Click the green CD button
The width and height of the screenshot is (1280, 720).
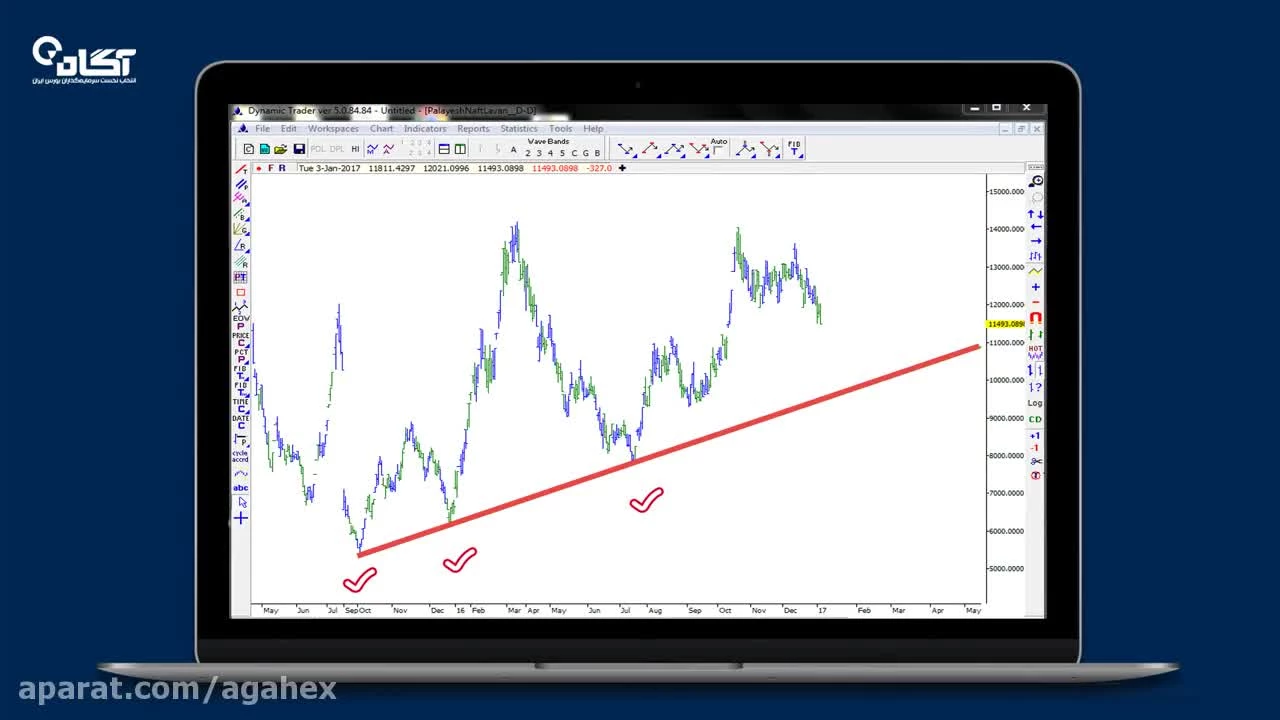tap(1035, 419)
